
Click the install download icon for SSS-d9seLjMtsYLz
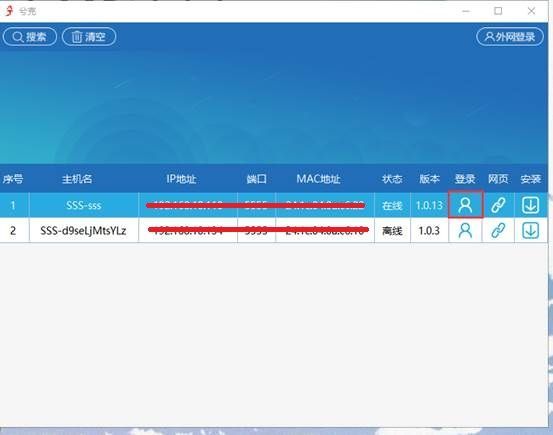530,231
